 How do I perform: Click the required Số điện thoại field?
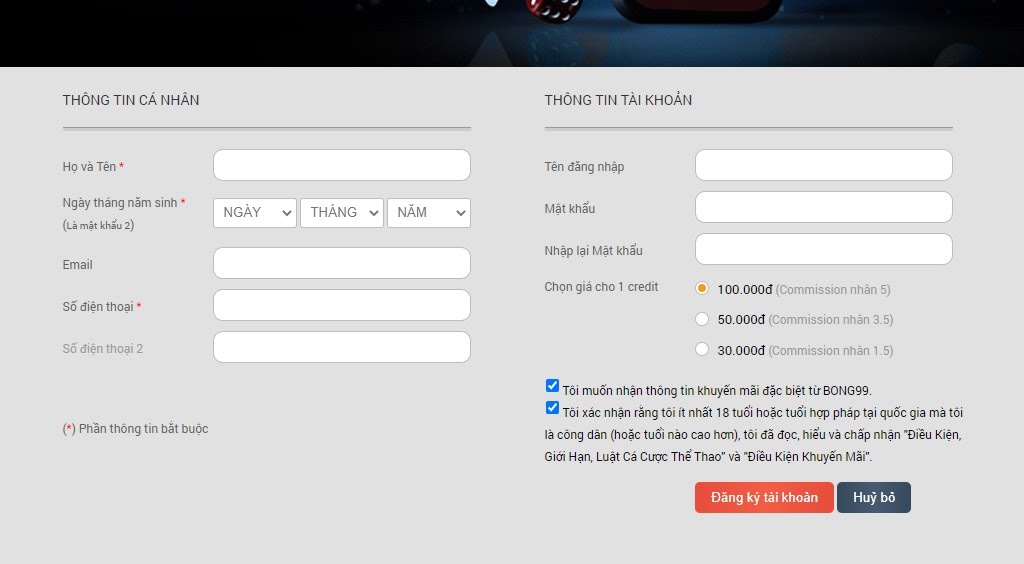click(x=341, y=305)
